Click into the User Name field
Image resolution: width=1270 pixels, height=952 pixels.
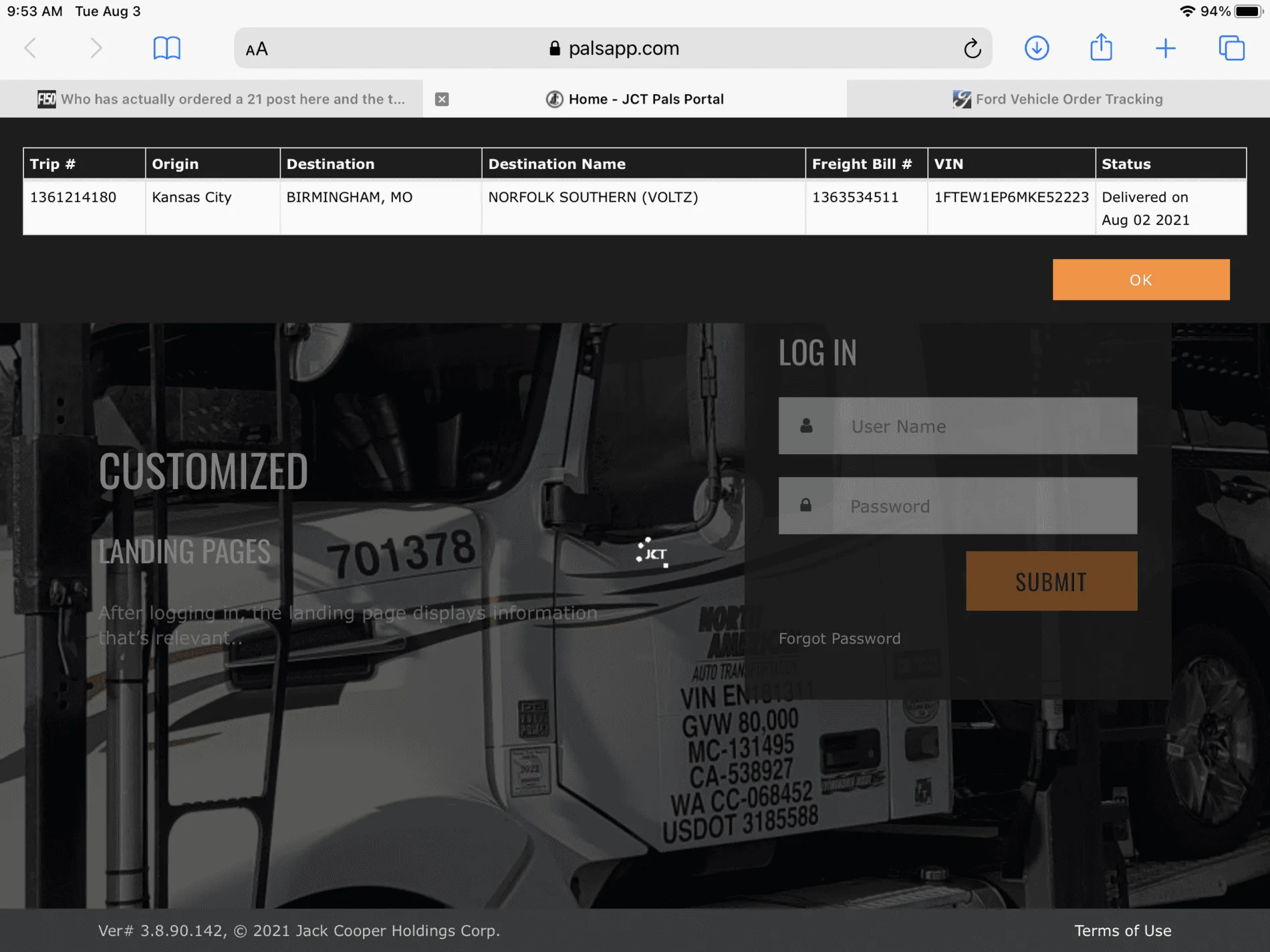tap(983, 426)
